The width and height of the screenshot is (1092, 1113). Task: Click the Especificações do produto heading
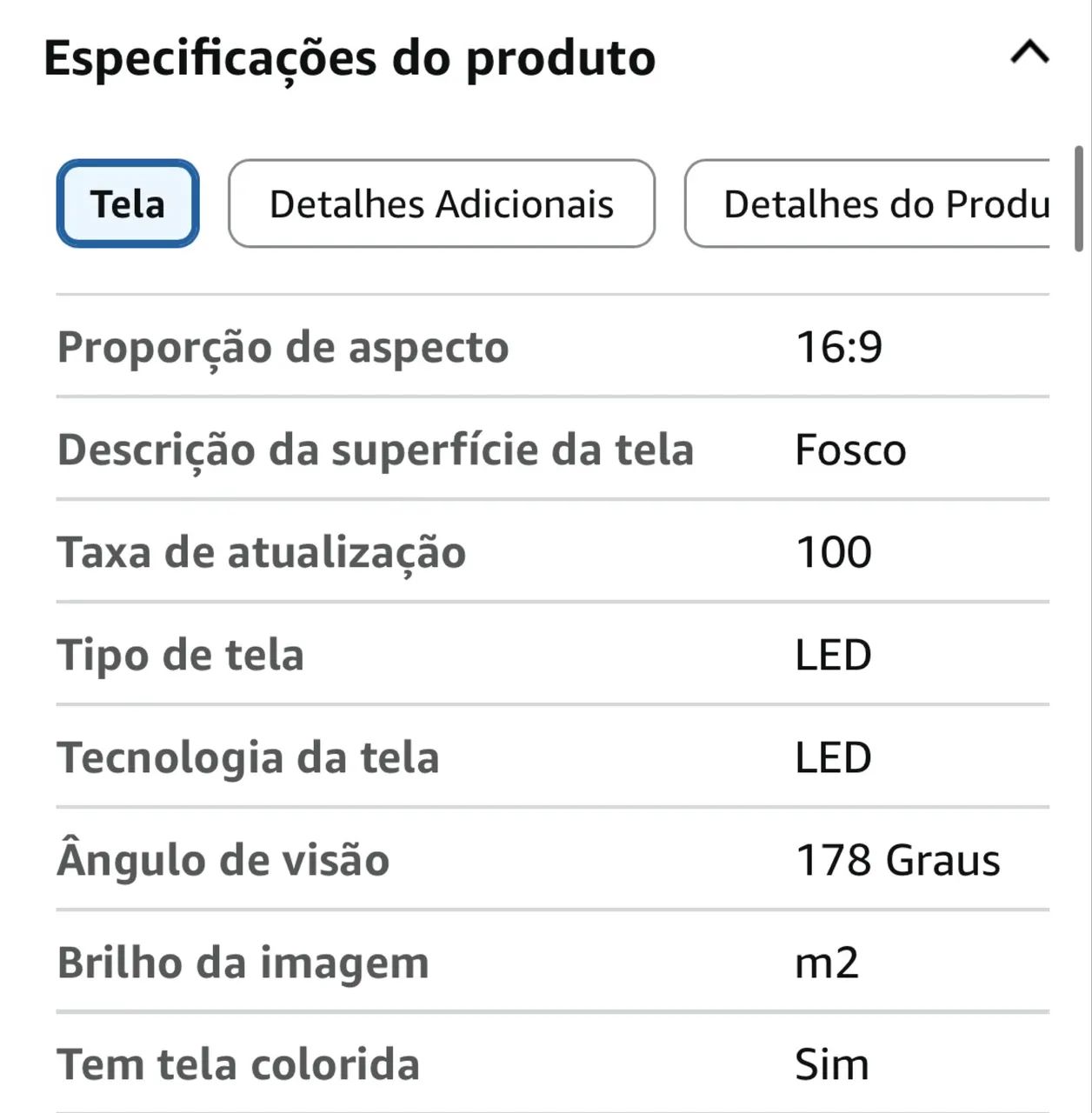(x=350, y=59)
